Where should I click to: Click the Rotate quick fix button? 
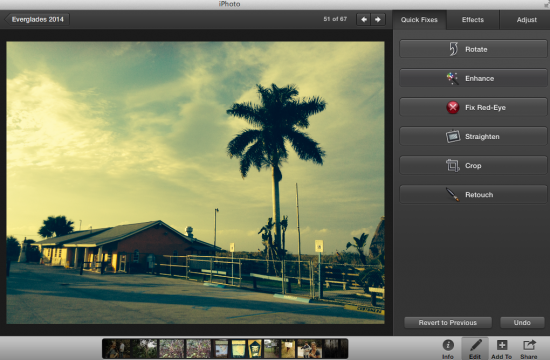[473, 49]
